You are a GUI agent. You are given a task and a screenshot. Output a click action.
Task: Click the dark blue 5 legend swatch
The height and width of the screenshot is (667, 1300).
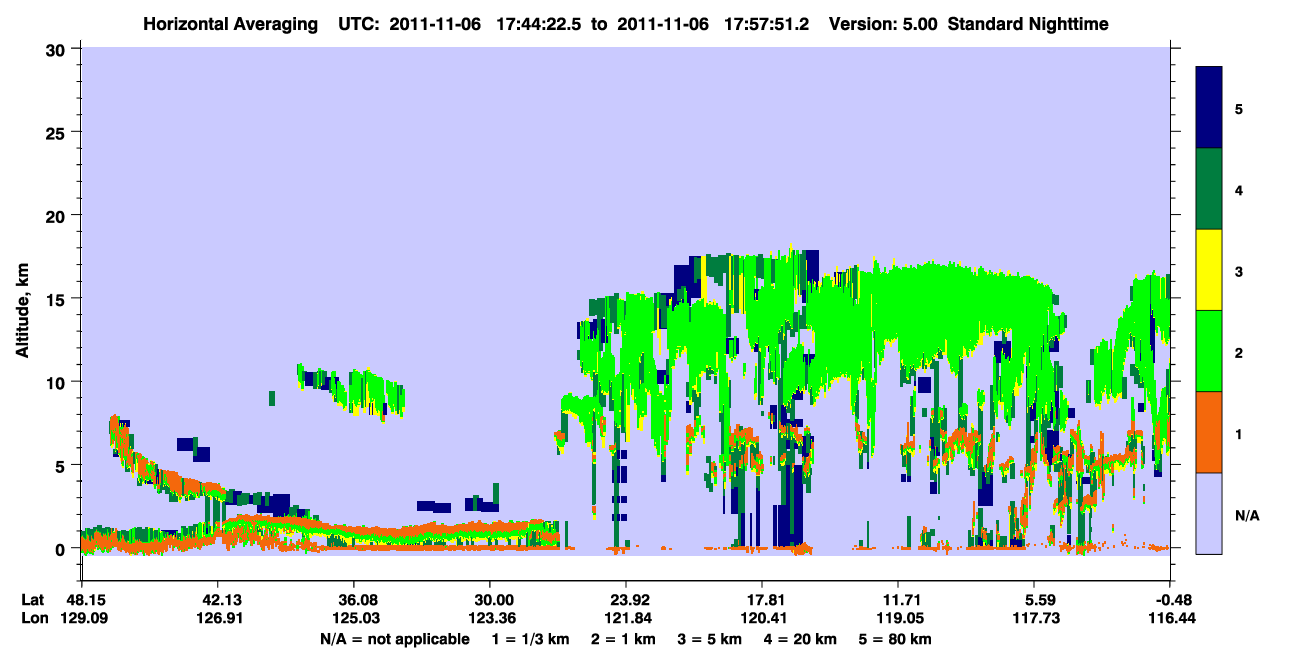pos(1210,108)
